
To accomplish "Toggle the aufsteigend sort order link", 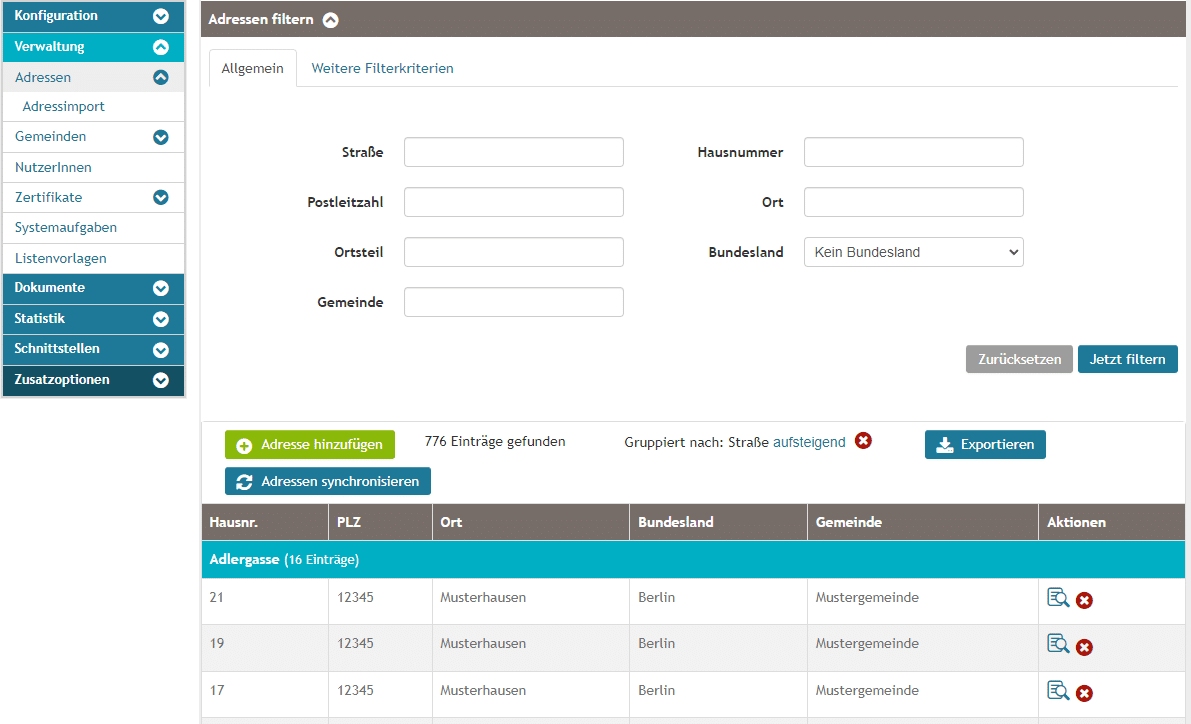I will (x=809, y=442).
